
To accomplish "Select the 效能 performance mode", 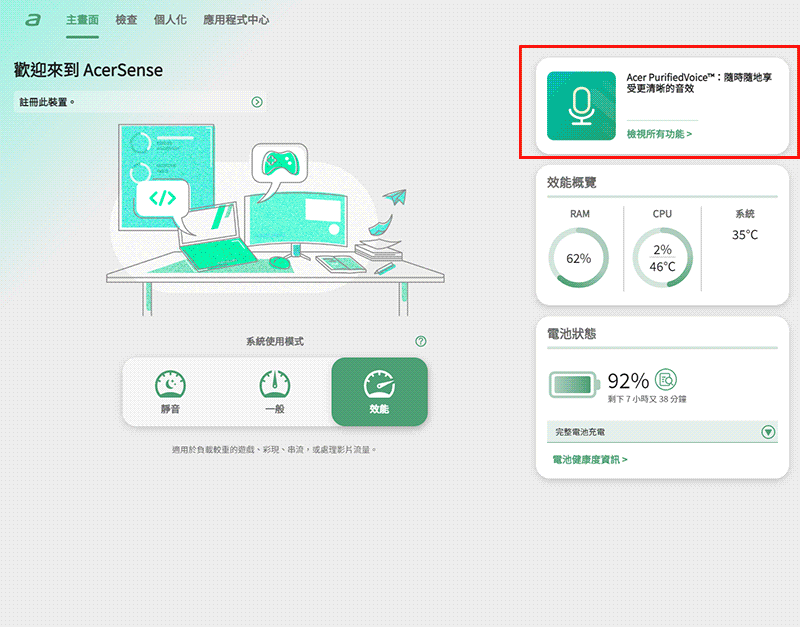I will click(380, 392).
